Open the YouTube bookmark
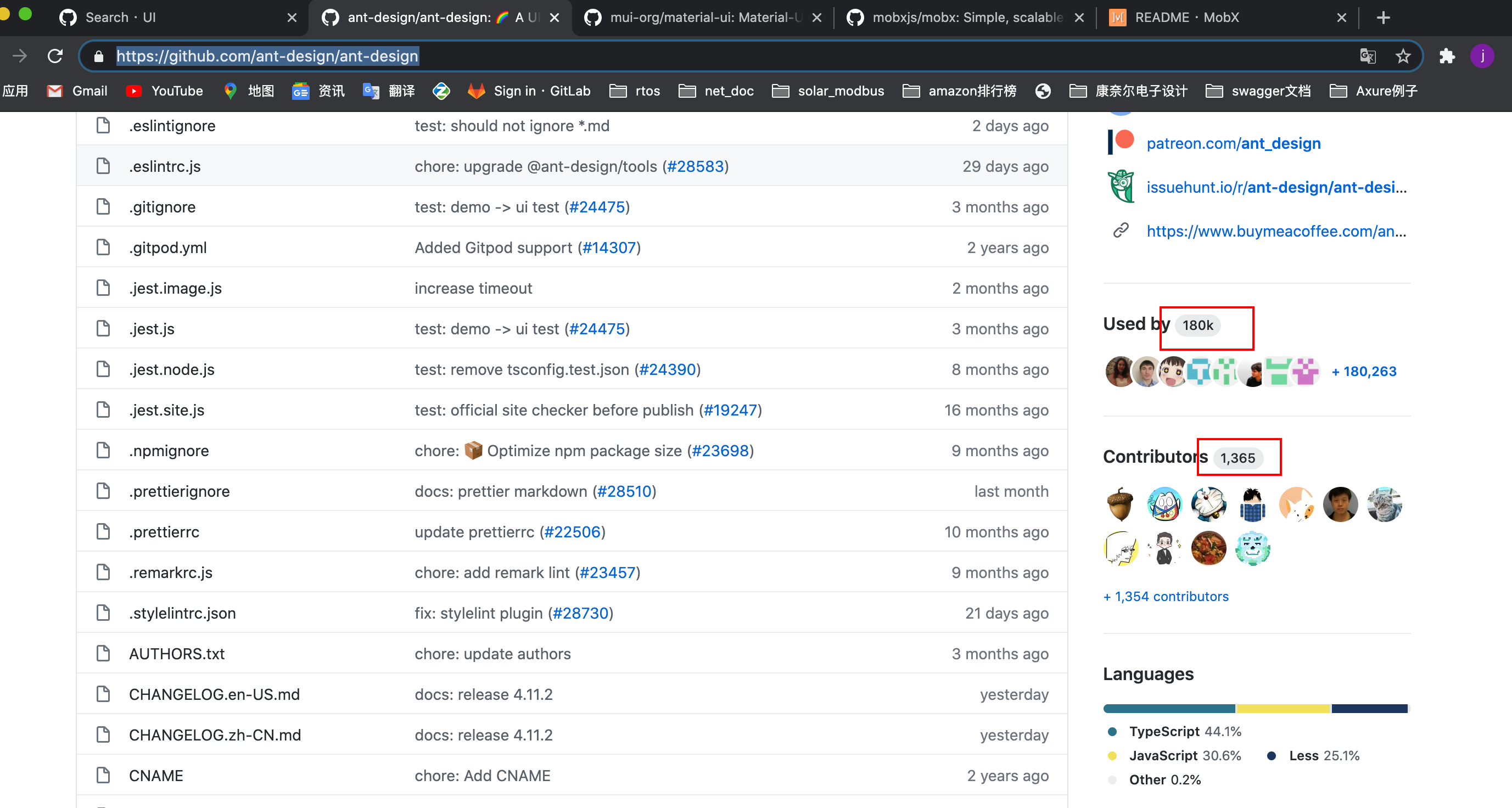The height and width of the screenshot is (808, 1512). click(164, 91)
